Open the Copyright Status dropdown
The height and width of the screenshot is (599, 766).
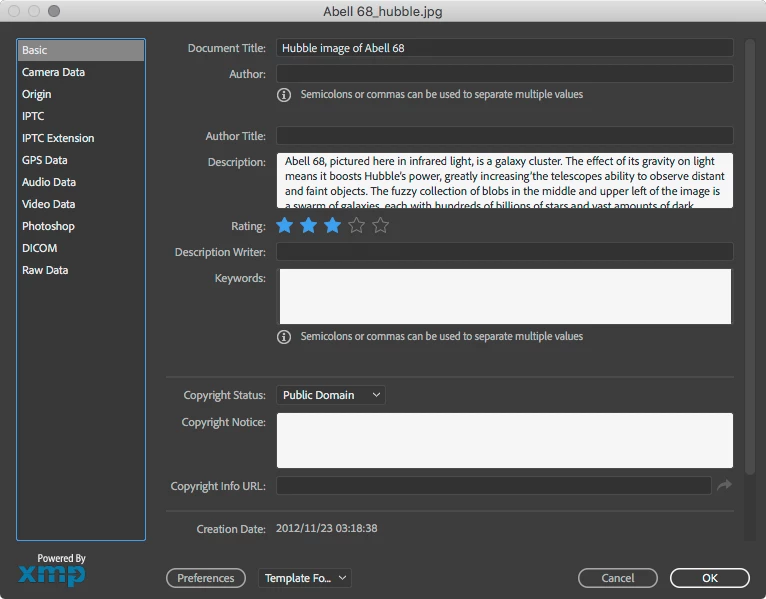pyautogui.click(x=331, y=395)
